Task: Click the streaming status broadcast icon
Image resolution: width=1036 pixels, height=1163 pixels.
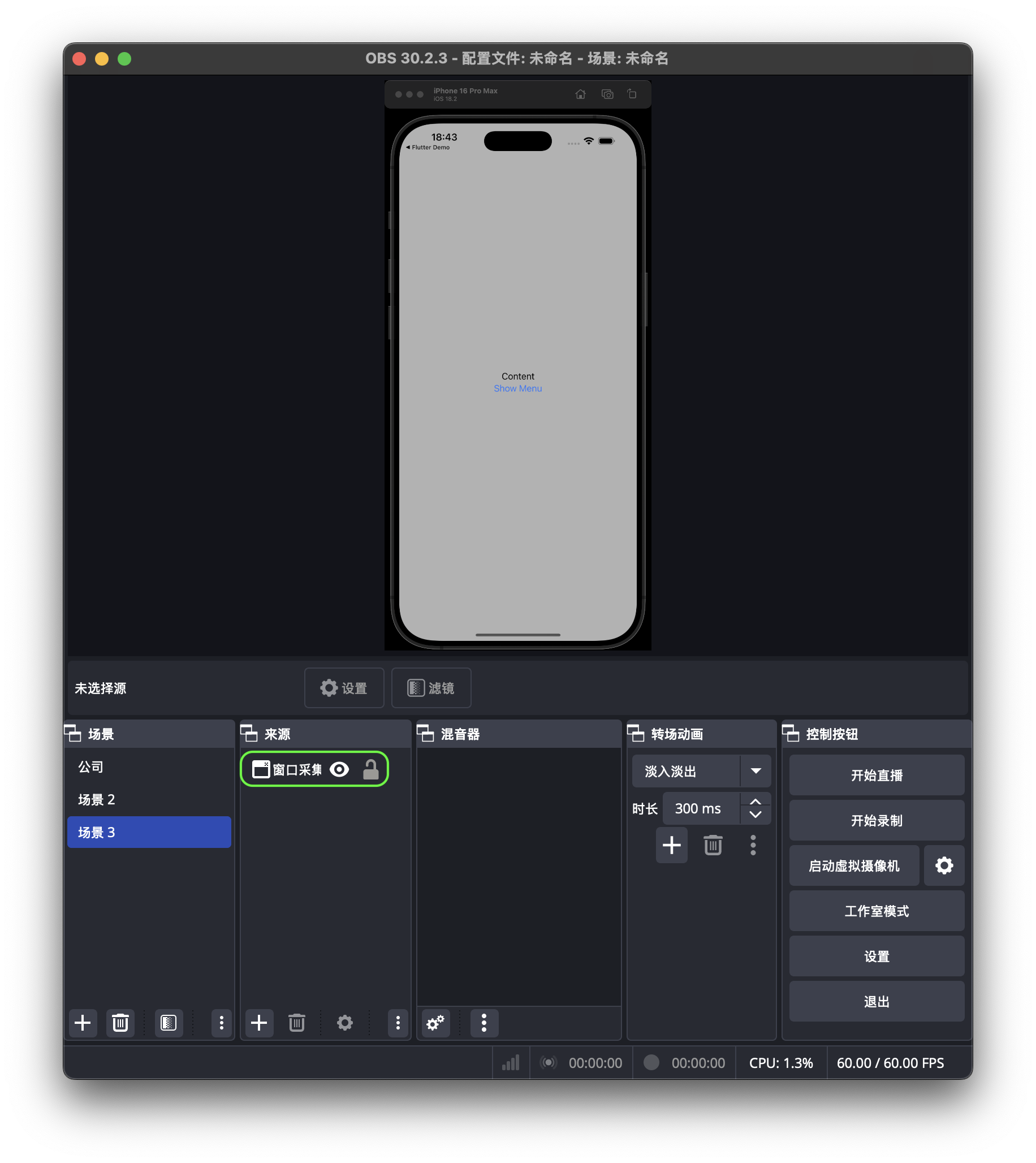Action: click(x=548, y=1062)
